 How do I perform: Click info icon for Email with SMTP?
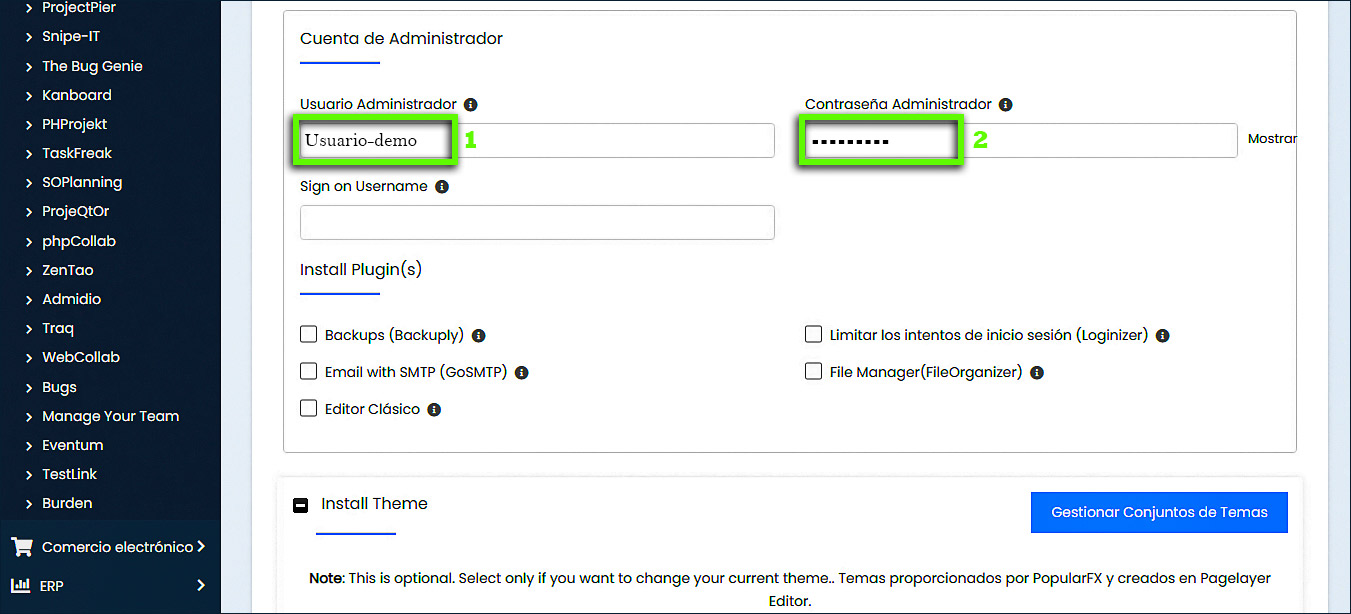coord(521,373)
